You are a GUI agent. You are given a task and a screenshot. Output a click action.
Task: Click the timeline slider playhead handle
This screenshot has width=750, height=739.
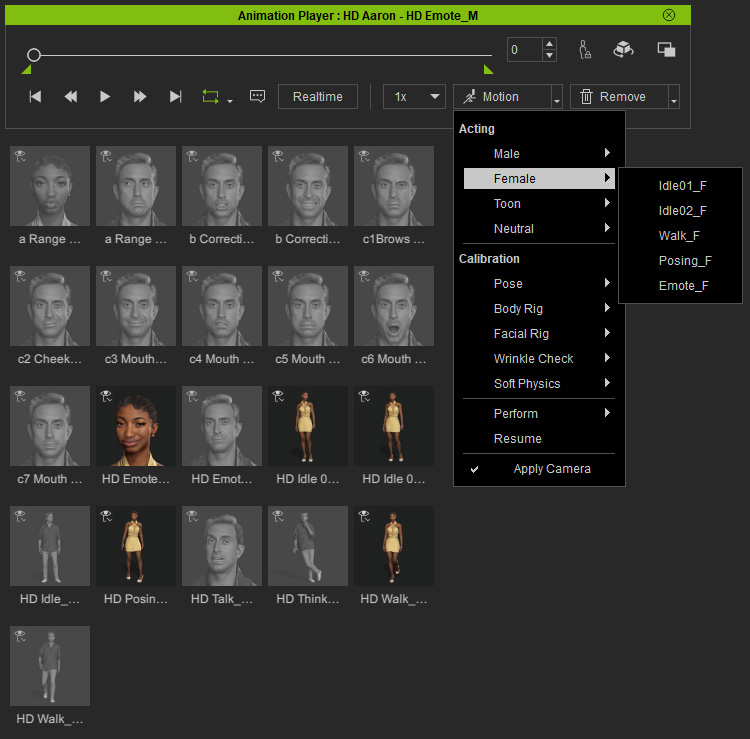(33, 55)
